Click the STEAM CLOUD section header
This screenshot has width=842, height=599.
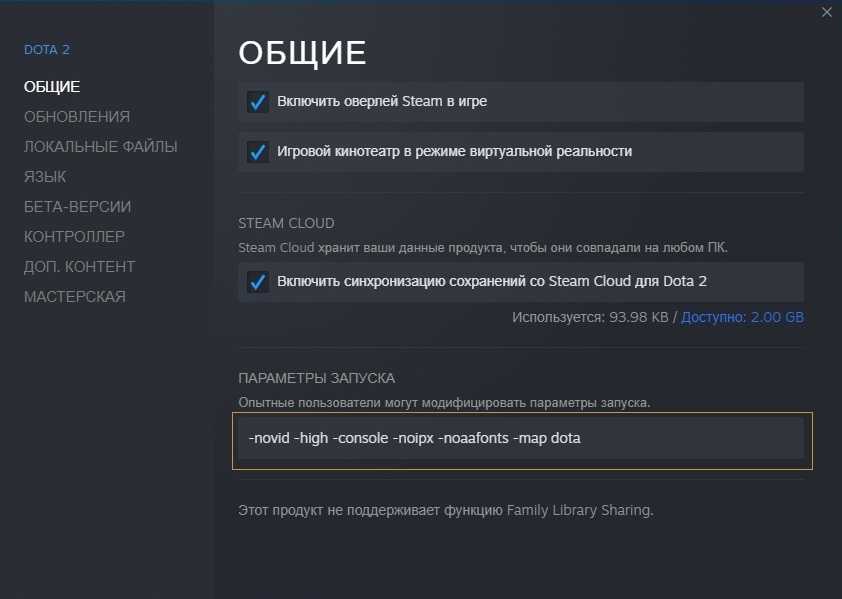coord(286,223)
